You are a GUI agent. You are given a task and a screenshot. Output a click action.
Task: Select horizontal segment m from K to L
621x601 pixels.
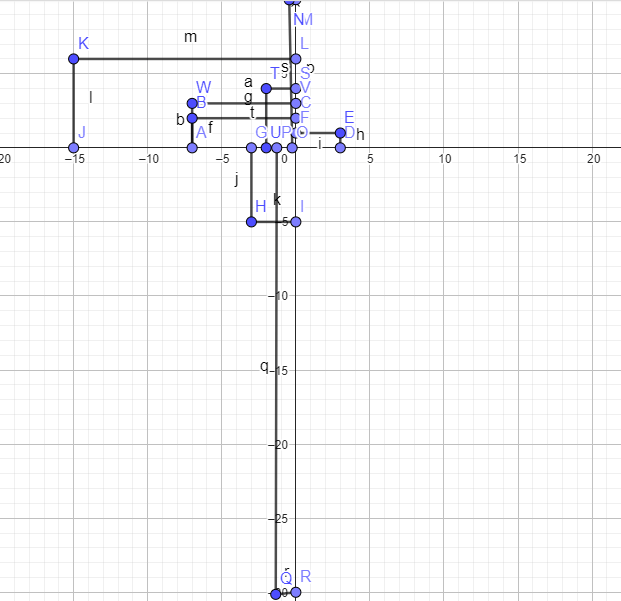(x=180, y=59)
